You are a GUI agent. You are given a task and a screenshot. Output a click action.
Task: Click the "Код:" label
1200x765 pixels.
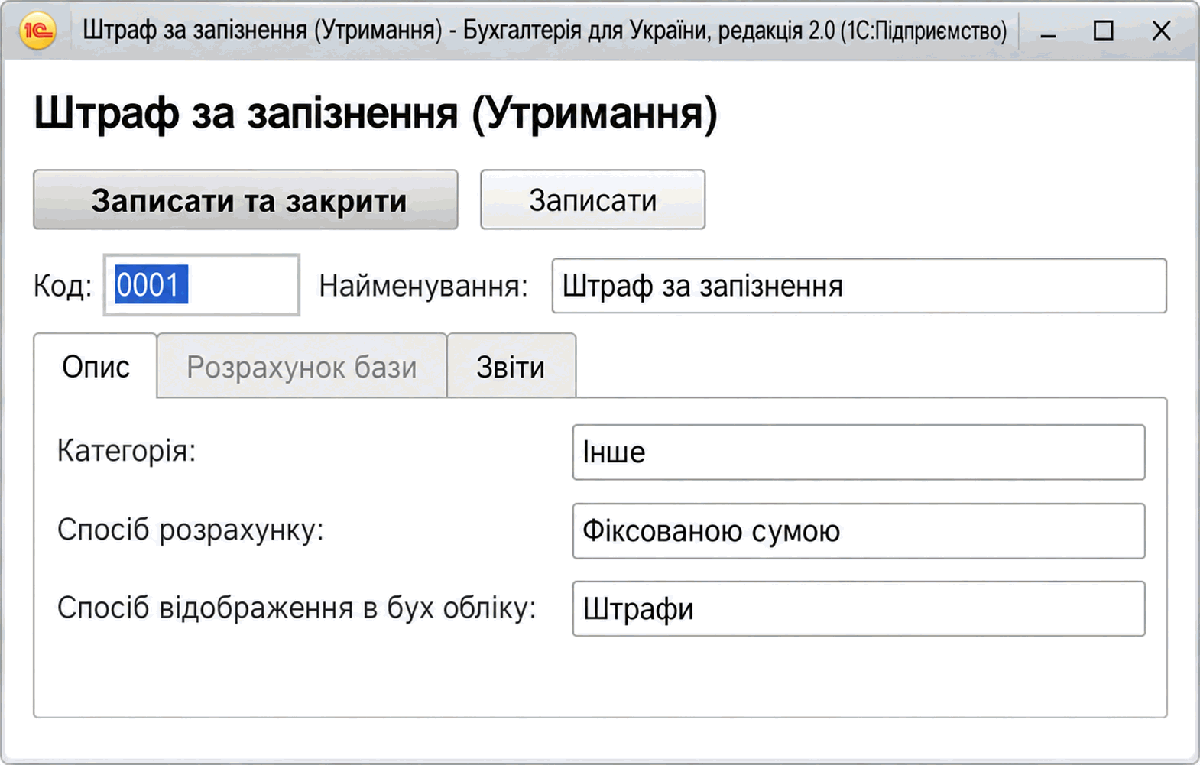coord(62,287)
